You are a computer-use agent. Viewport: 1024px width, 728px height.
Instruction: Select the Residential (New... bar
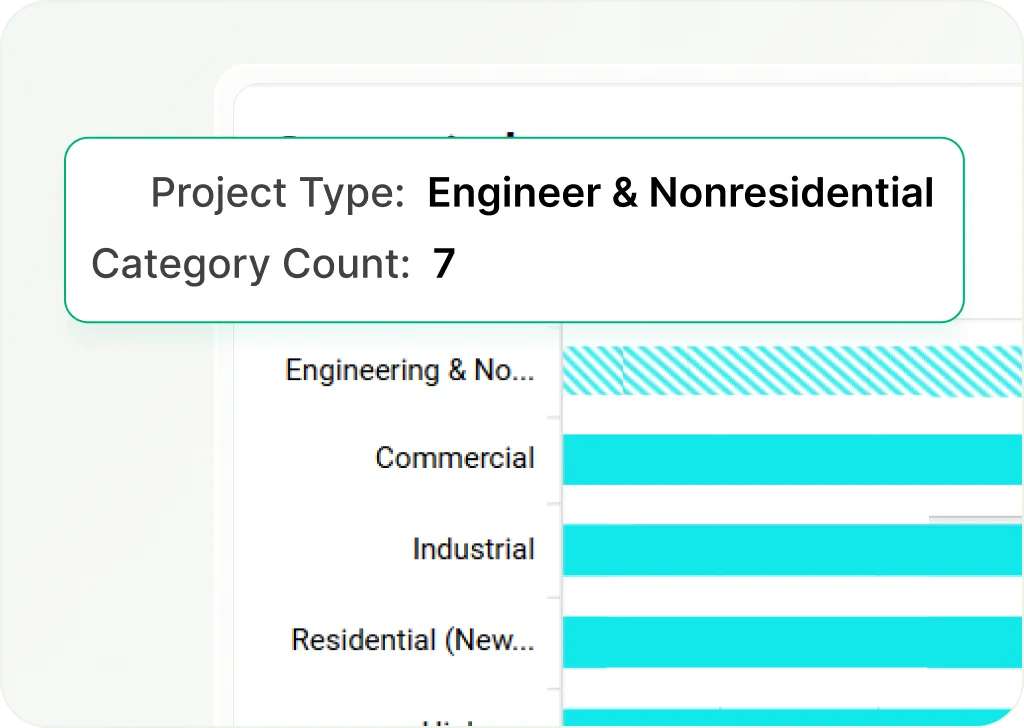tap(792, 641)
